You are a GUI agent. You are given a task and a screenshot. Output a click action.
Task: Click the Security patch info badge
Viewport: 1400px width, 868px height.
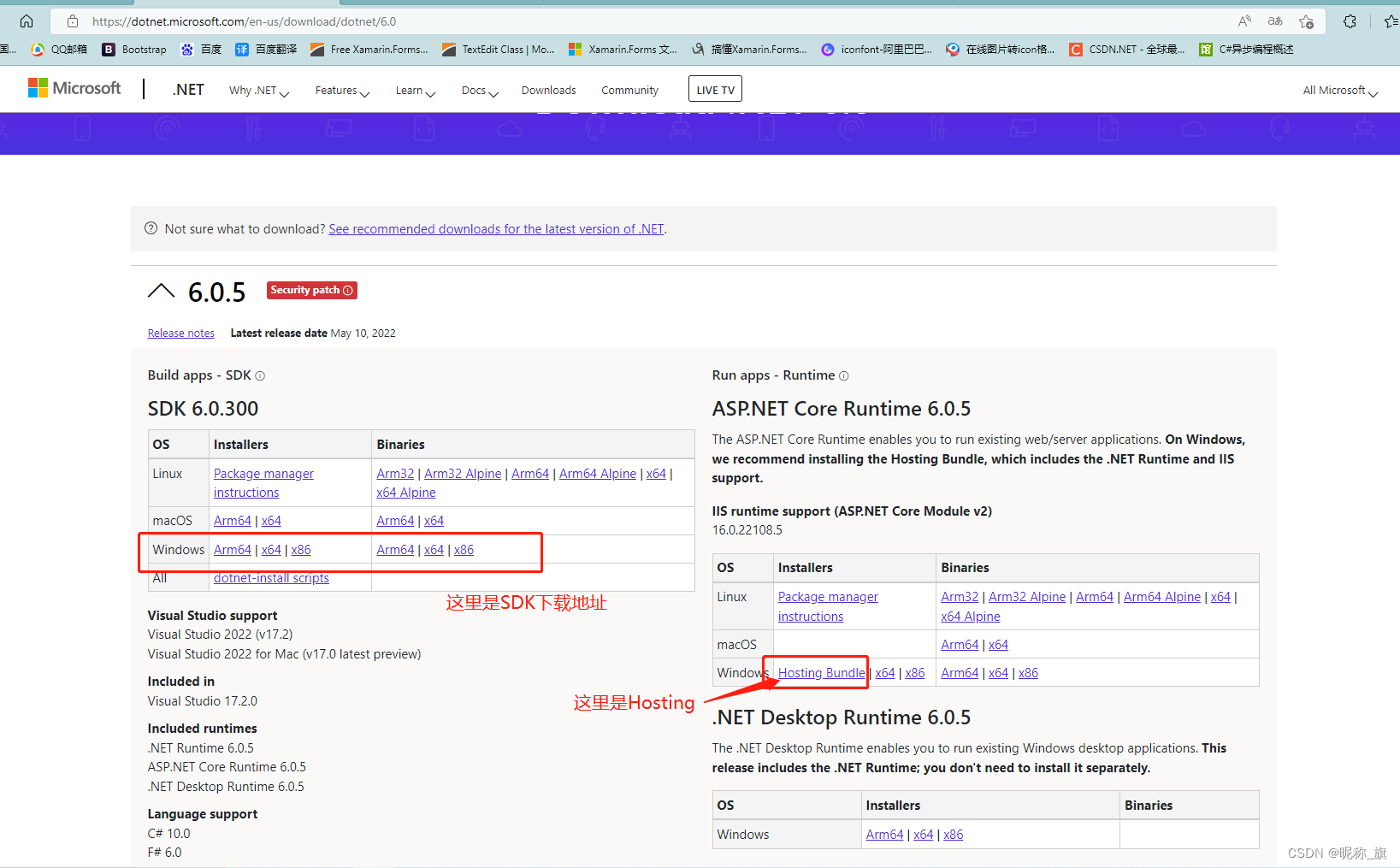(311, 290)
